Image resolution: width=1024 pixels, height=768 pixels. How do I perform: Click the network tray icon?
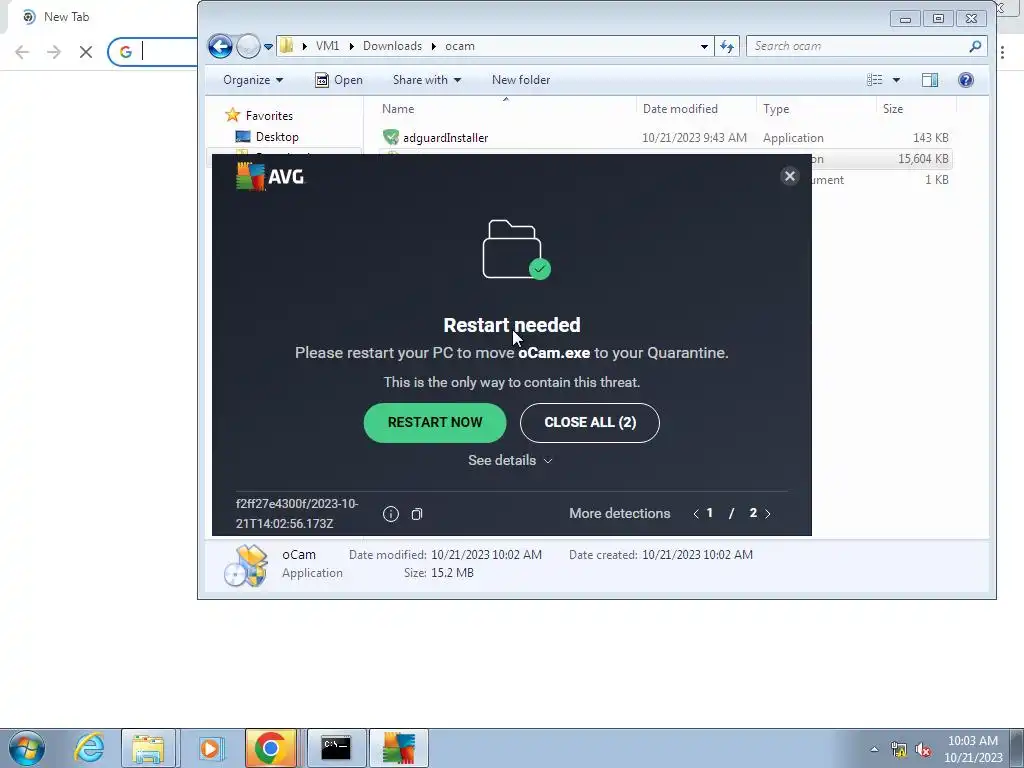(x=899, y=749)
